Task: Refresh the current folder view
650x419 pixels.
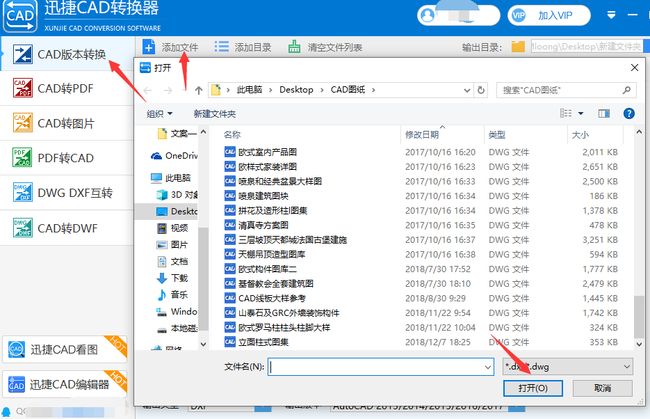Action: pyautogui.click(x=481, y=90)
